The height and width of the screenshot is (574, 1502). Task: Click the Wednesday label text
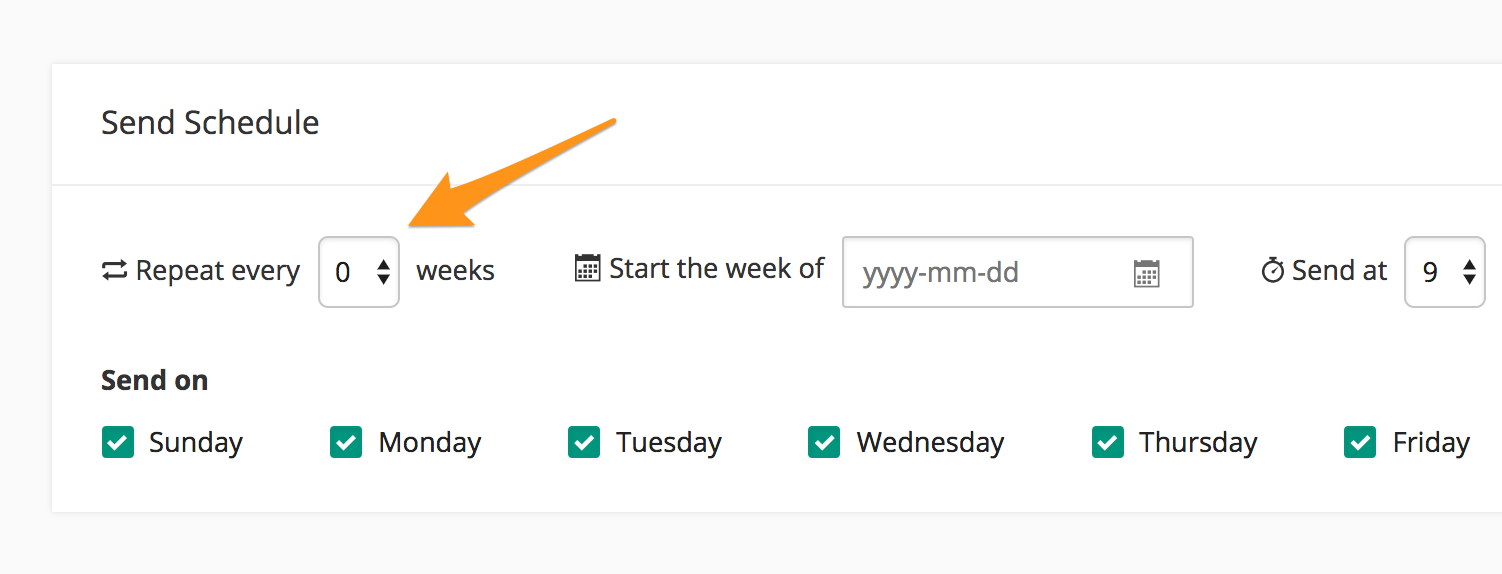click(930, 442)
